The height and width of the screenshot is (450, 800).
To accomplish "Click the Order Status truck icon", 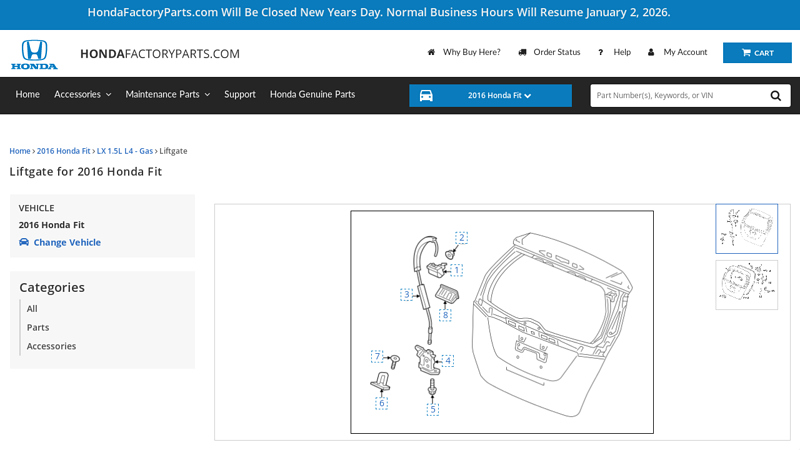I will coord(523,52).
